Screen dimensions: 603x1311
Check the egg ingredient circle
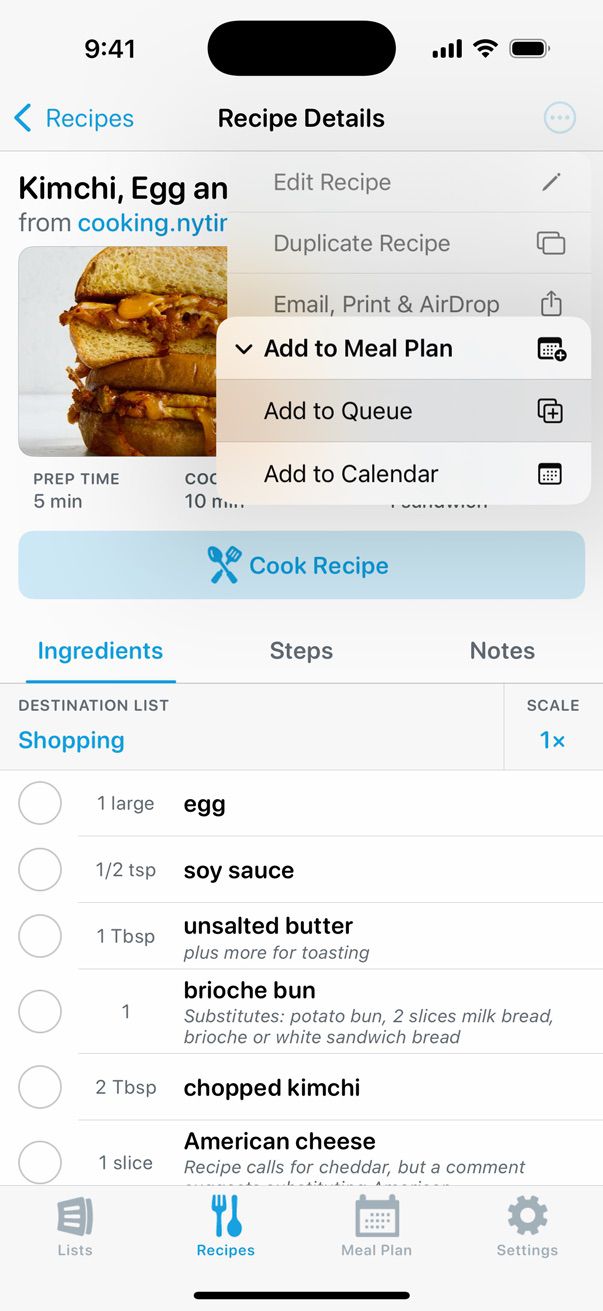pos(40,803)
